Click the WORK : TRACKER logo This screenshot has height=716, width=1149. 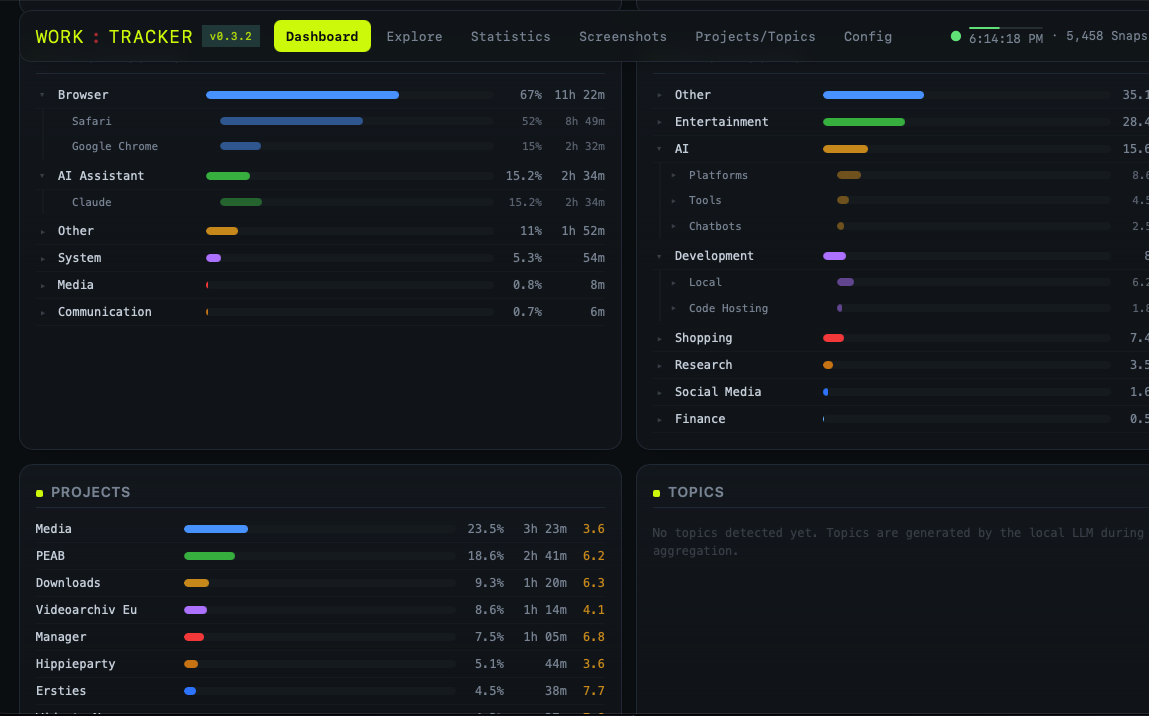pyautogui.click(x=114, y=37)
